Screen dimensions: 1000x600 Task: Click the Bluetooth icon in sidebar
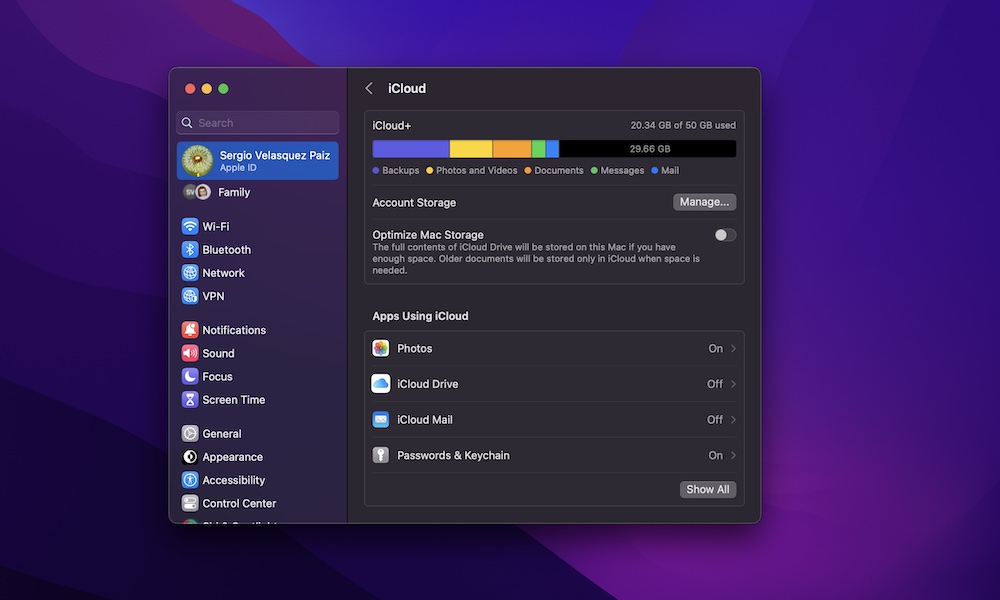point(189,249)
